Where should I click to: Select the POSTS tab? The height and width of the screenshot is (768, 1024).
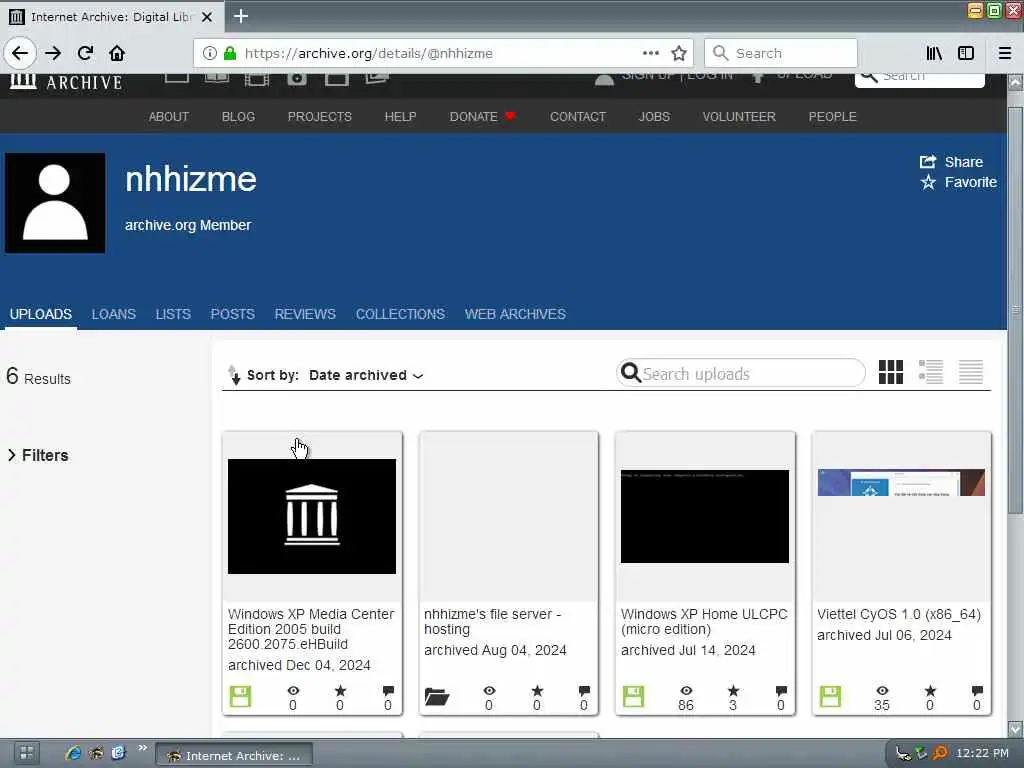pos(232,314)
